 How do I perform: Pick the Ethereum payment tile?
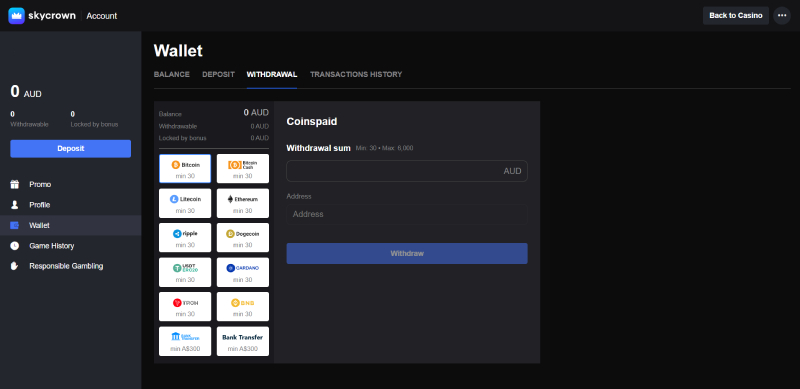click(x=243, y=203)
